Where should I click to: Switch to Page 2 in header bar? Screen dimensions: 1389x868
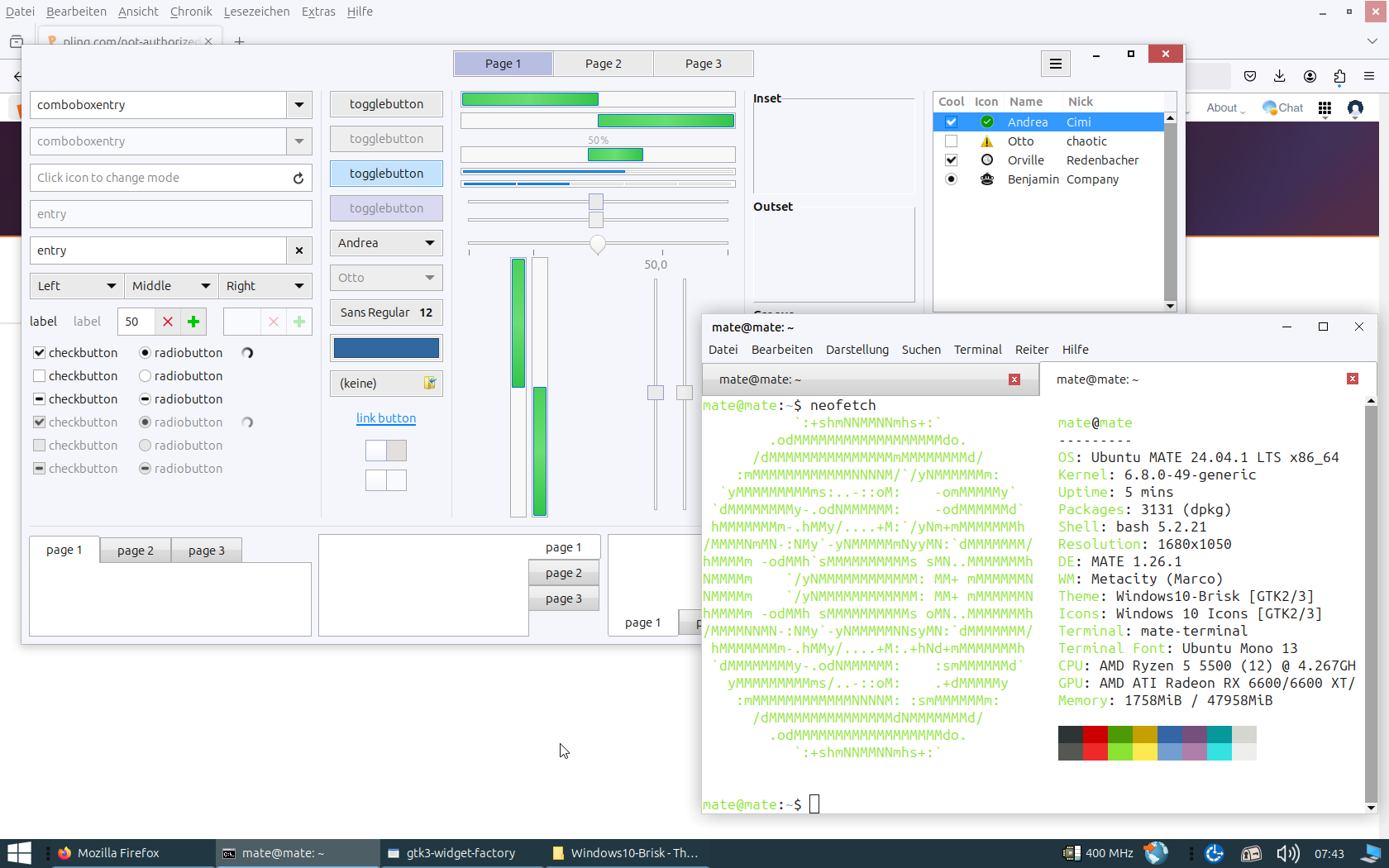pyautogui.click(x=604, y=64)
